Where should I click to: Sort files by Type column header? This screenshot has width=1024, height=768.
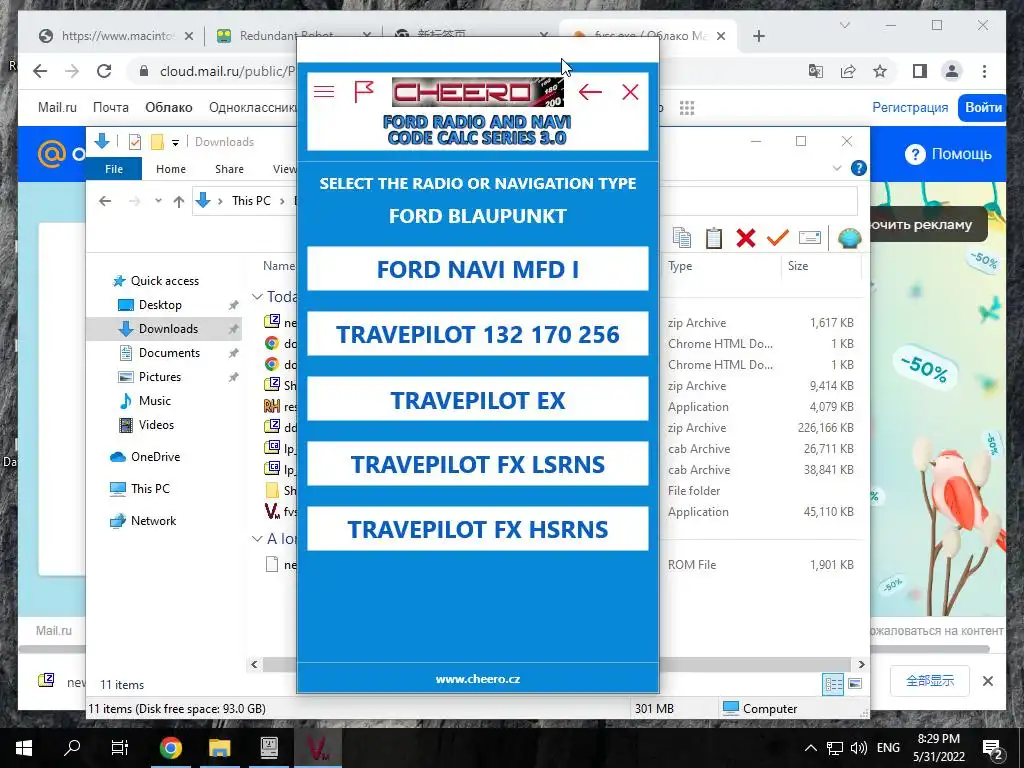point(680,266)
